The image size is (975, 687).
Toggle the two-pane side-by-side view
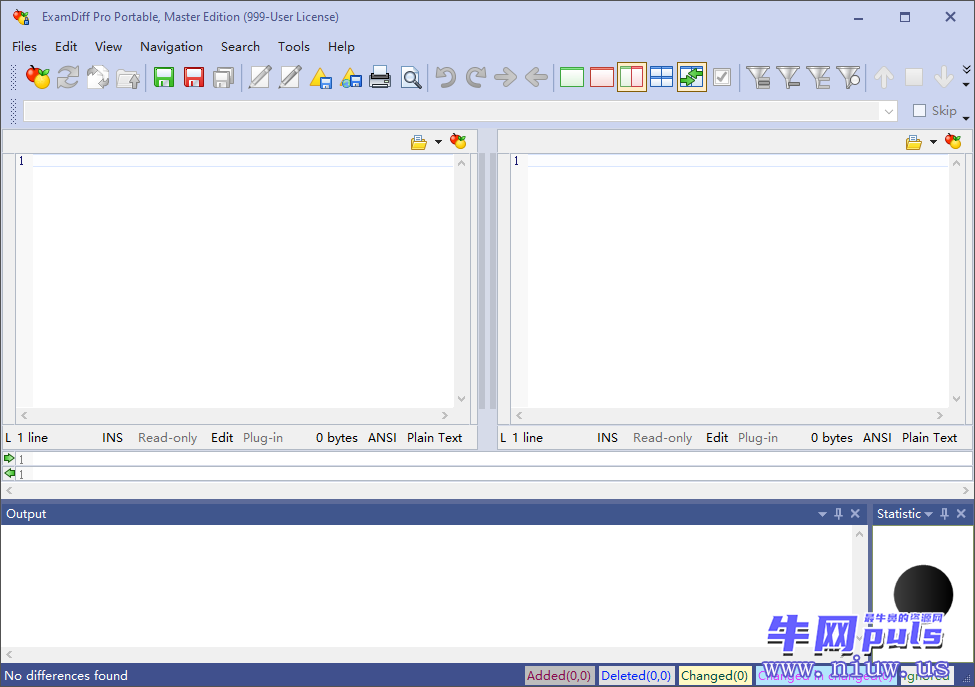[x=632, y=78]
